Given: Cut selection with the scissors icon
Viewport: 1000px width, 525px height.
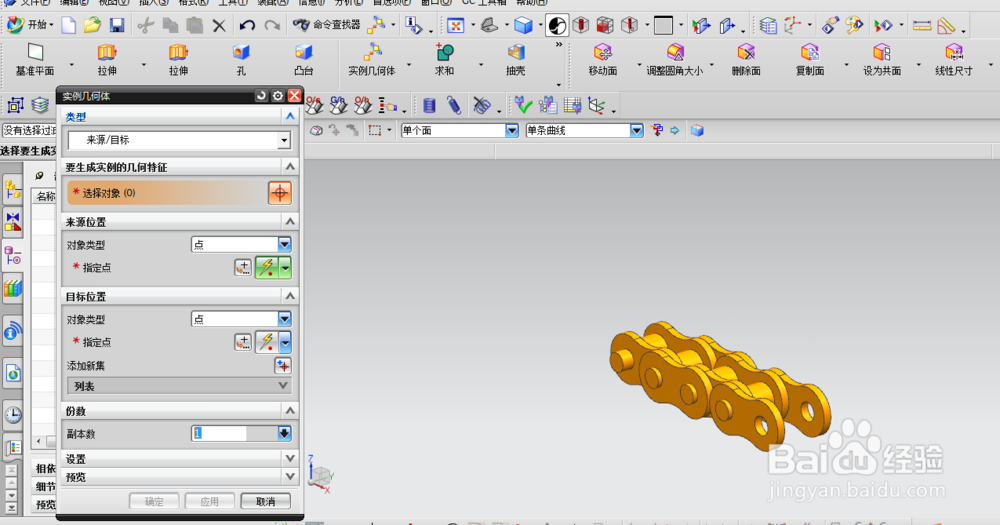Looking at the screenshot, I should [x=145, y=26].
